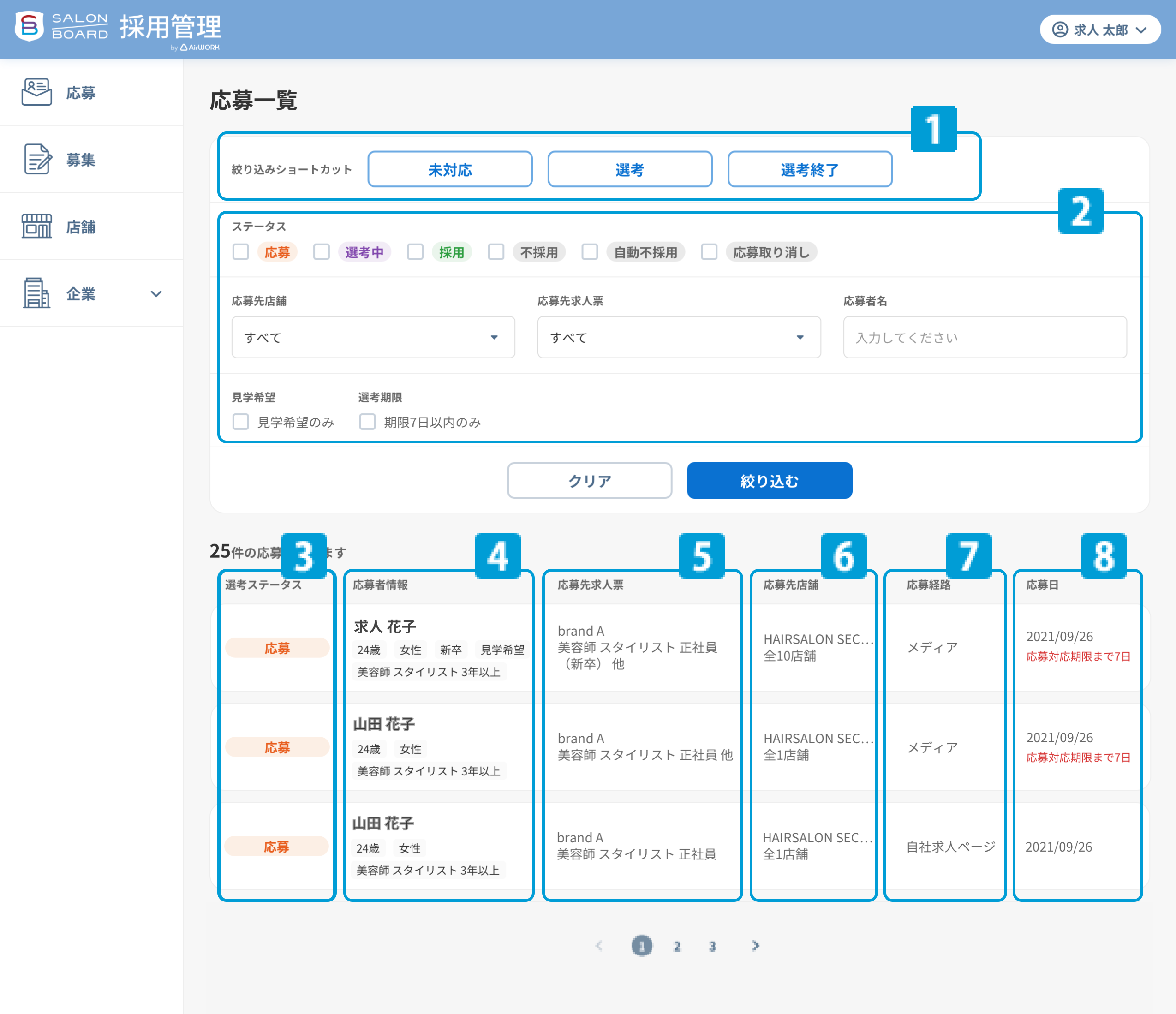Viewport: 1176px width, 1014px height.
Task: Click the 未対応 shortcut button
Action: pyautogui.click(x=449, y=169)
